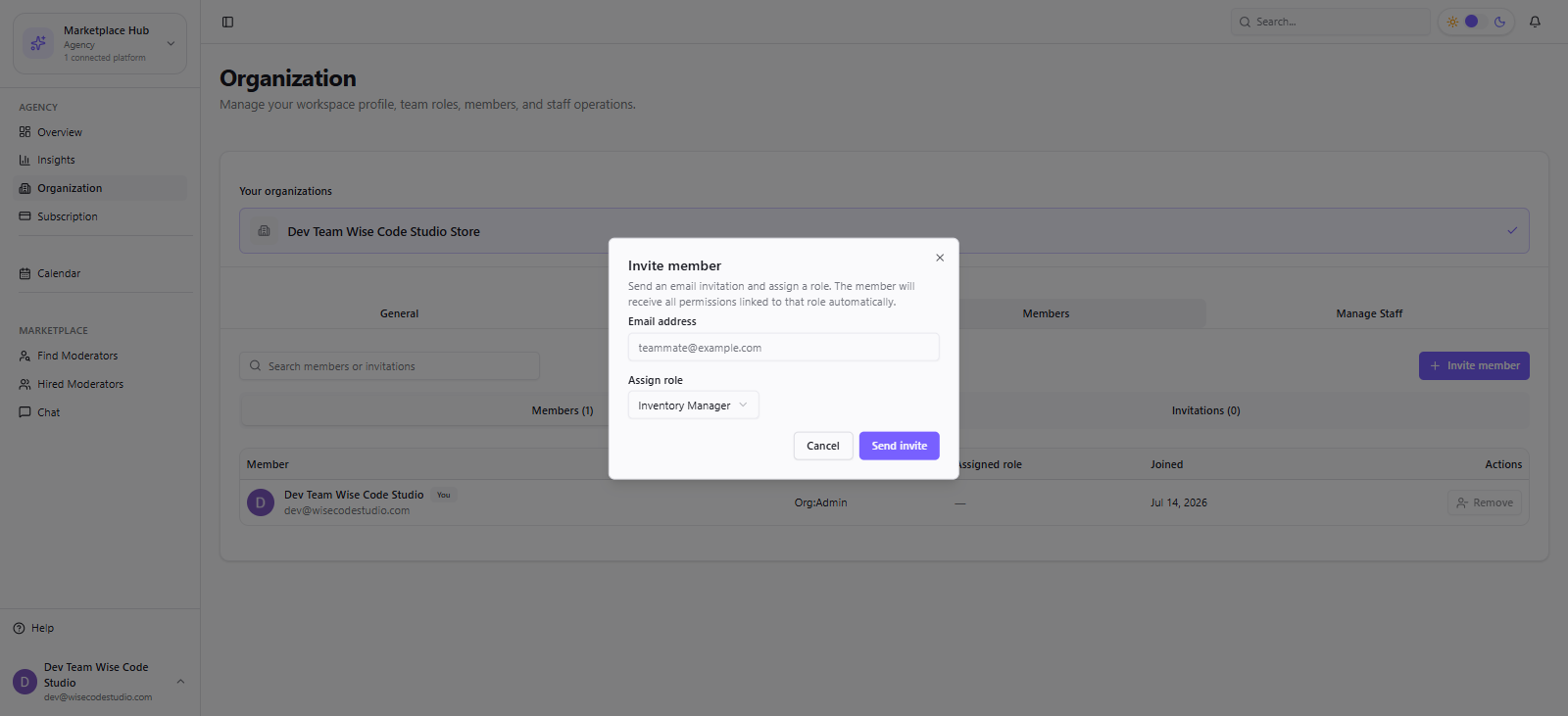The height and width of the screenshot is (716, 1568).
Task: Click the Jul 14, 2026 joined date
Action: tap(1179, 502)
